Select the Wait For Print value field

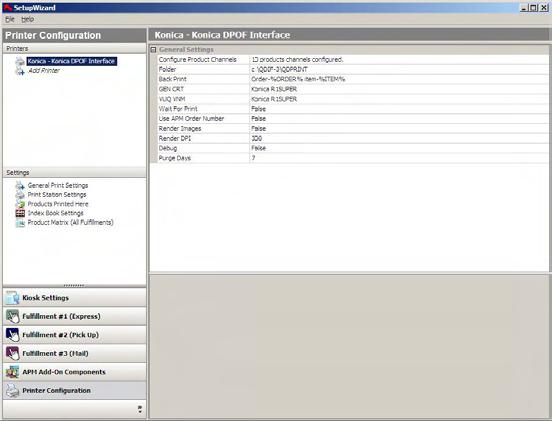point(399,109)
